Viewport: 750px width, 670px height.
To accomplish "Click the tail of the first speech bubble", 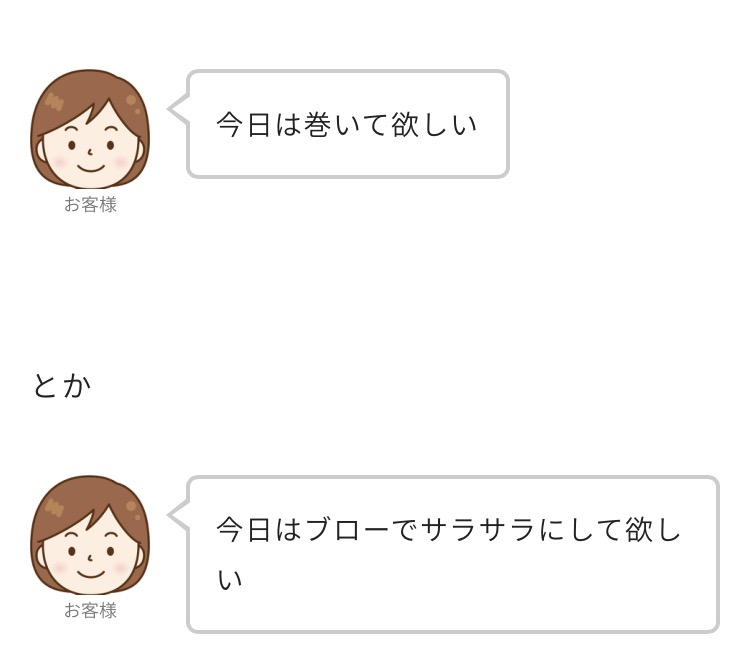I will point(178,109).
